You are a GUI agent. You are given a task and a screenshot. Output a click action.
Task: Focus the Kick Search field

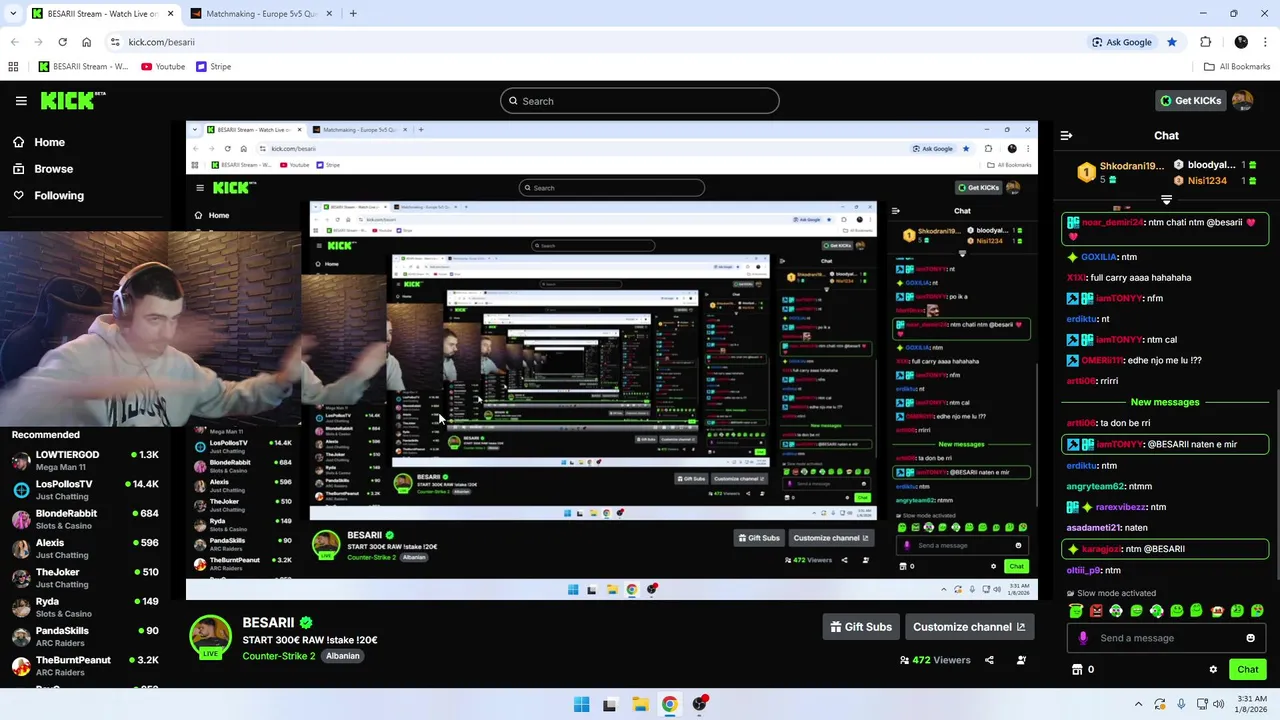(x=640, y=101)
